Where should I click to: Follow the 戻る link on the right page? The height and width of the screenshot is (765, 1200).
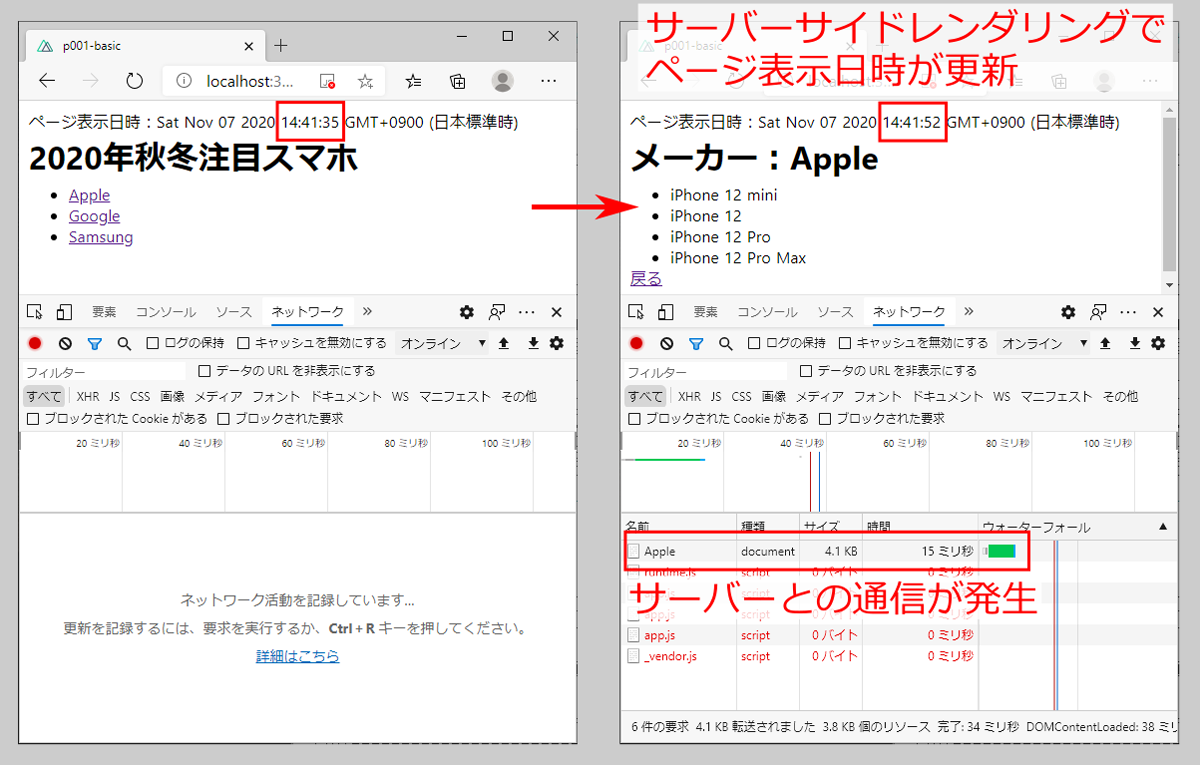coord(646,279)
